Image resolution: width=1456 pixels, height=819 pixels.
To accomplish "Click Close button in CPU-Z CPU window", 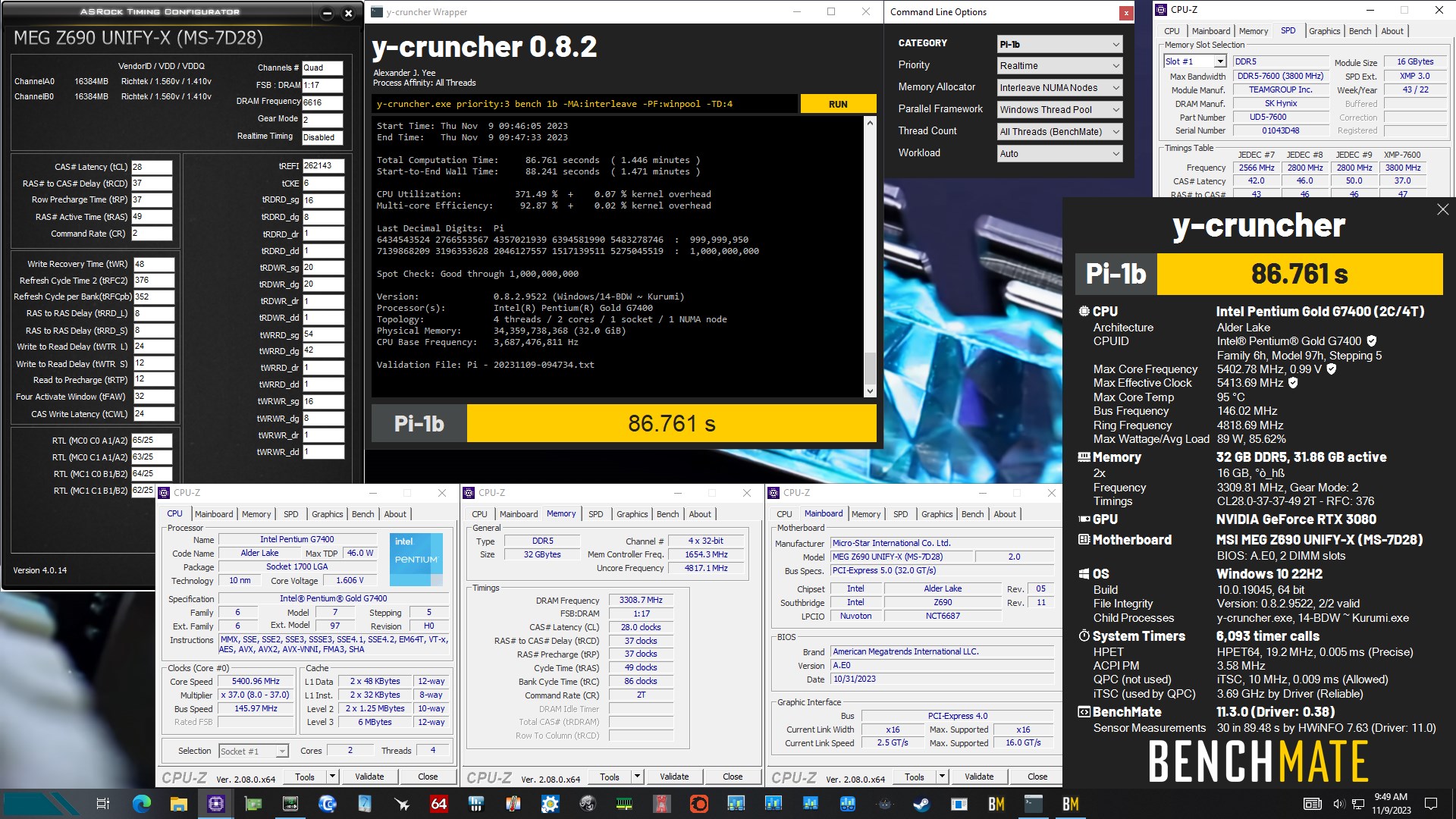I will [428, 777].
